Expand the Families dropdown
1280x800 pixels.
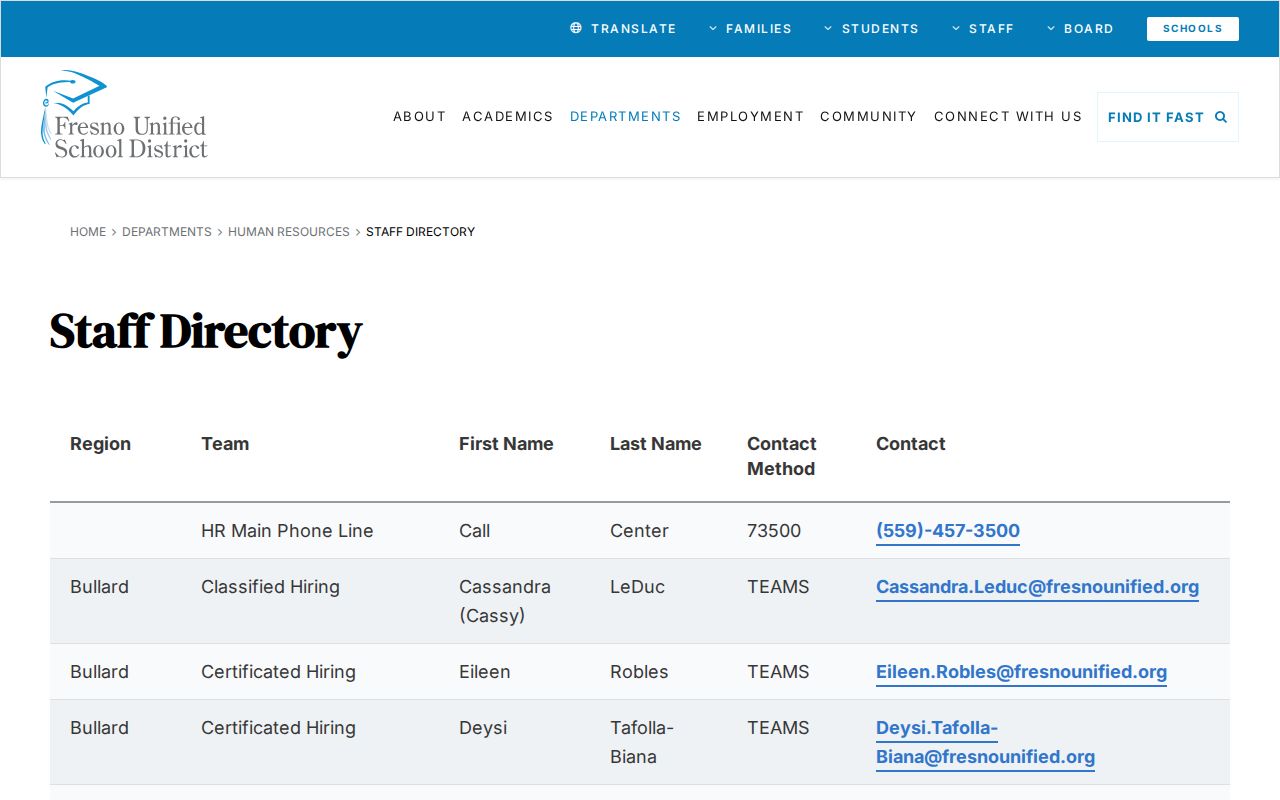click(750, 29)
